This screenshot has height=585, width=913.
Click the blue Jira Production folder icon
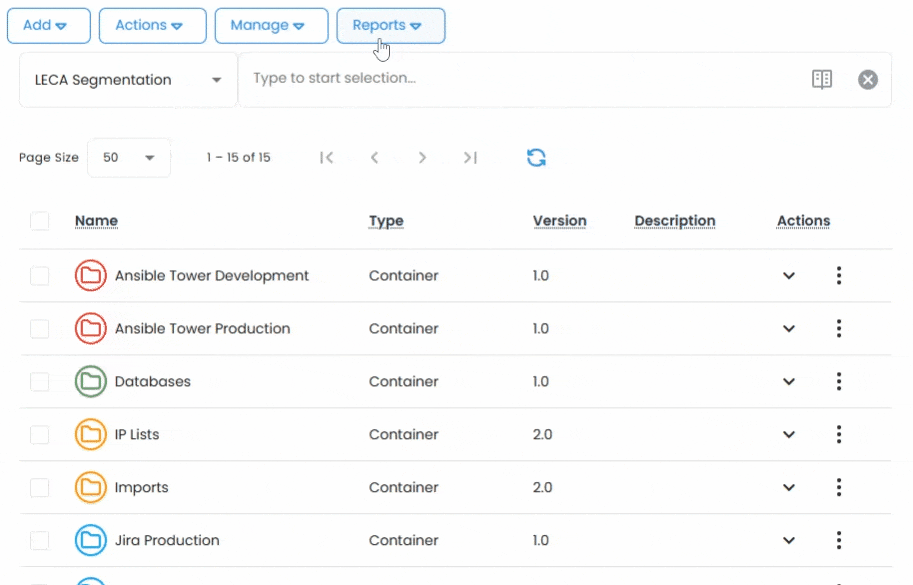coord(91,540)
